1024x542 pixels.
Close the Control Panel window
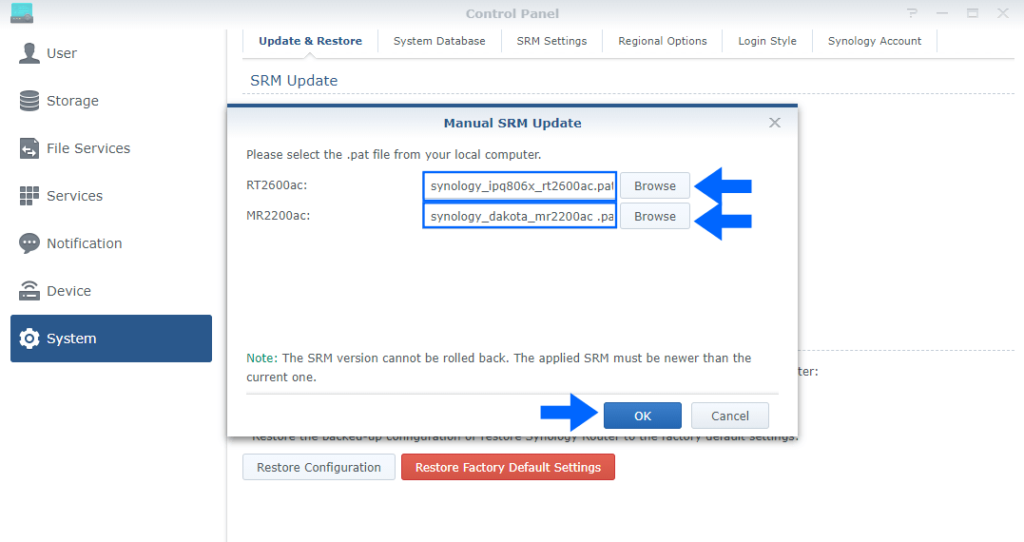click(x=1002, y=13)
